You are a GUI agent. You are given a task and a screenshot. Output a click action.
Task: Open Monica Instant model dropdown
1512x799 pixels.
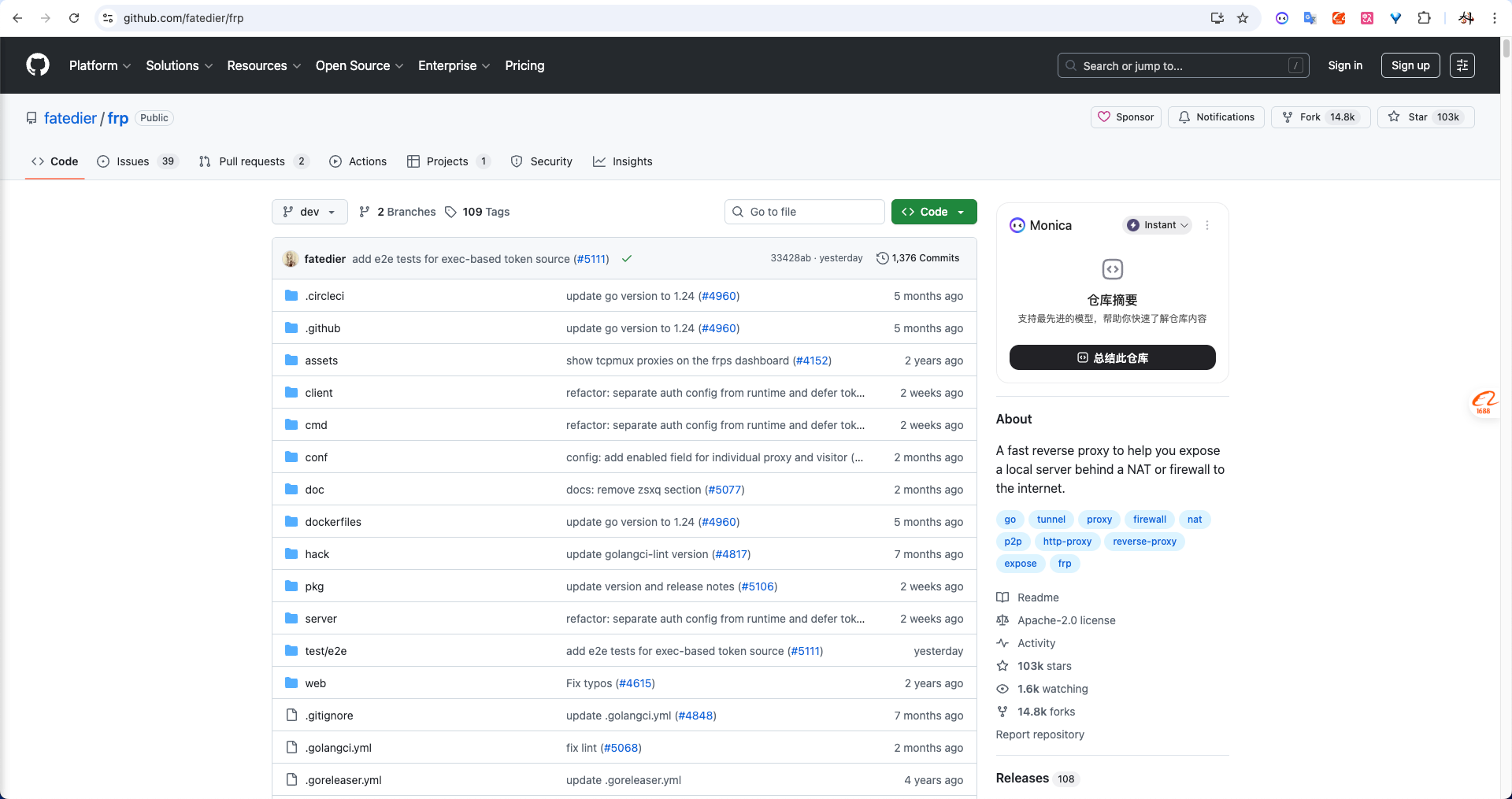pyautogui.click(x=1157, y=225)
